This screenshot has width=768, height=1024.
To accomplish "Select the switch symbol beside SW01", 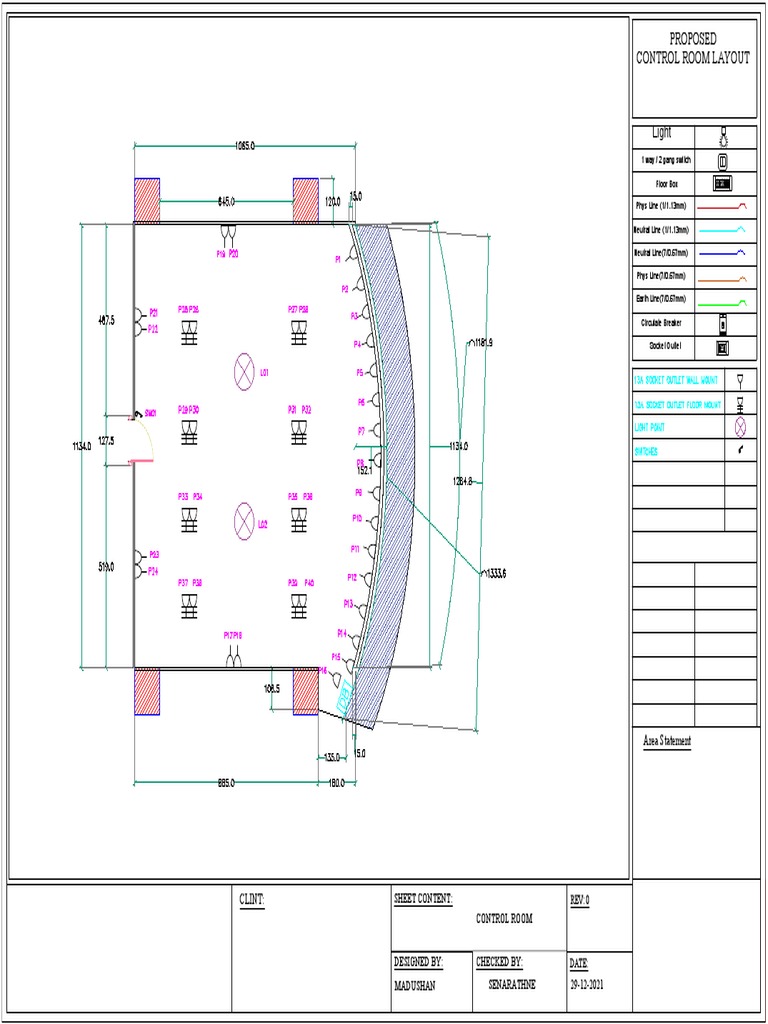I will [x=138, y=414].
